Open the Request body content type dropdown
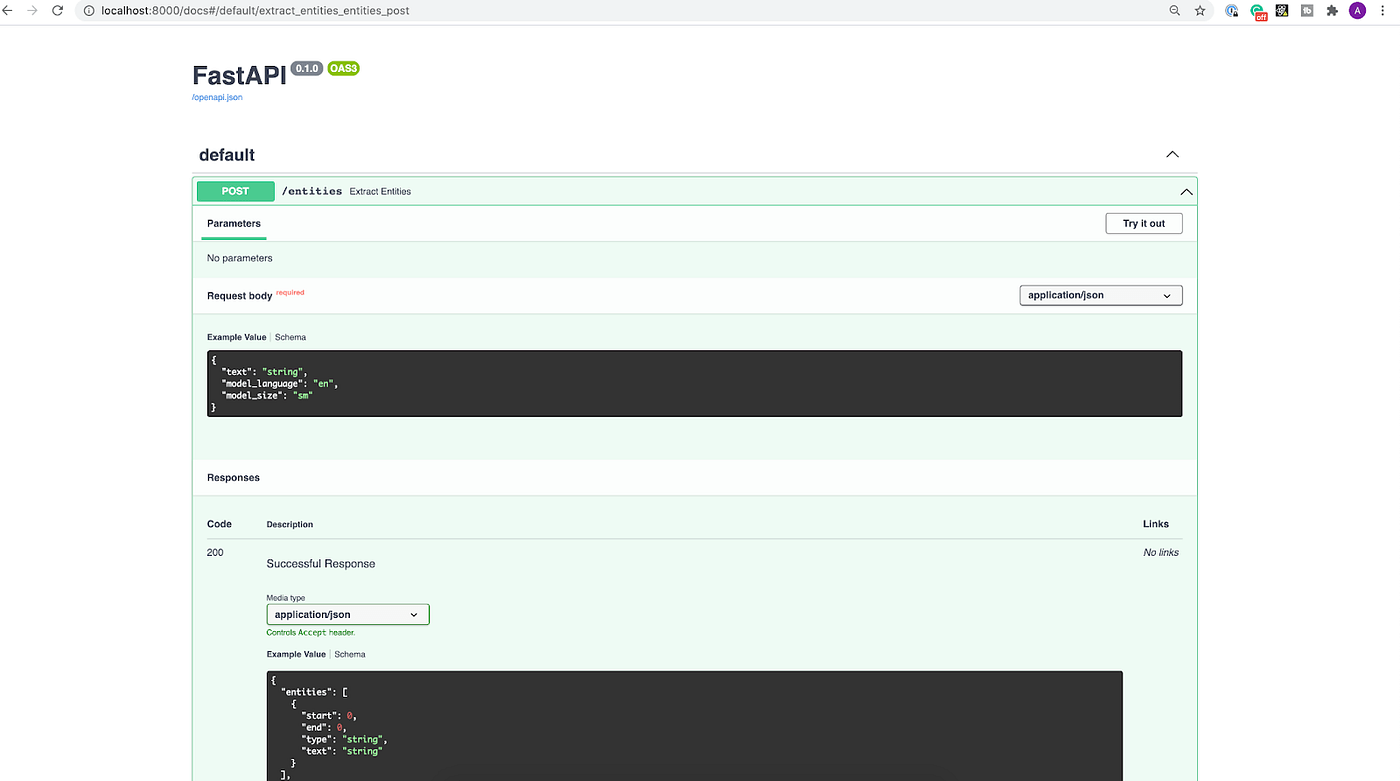This screenshot has height=781, width=1400. click(1101, 295)
